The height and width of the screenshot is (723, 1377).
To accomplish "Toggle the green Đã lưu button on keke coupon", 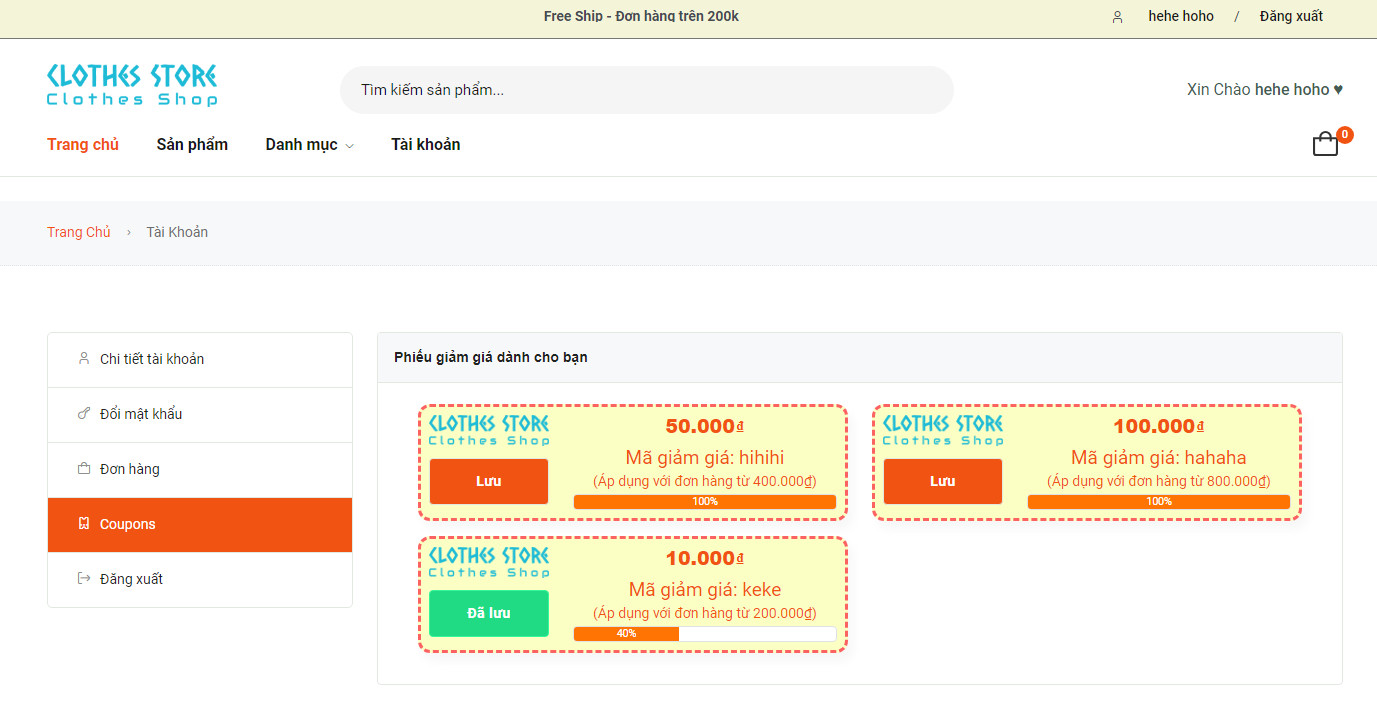I will (489, 613).
